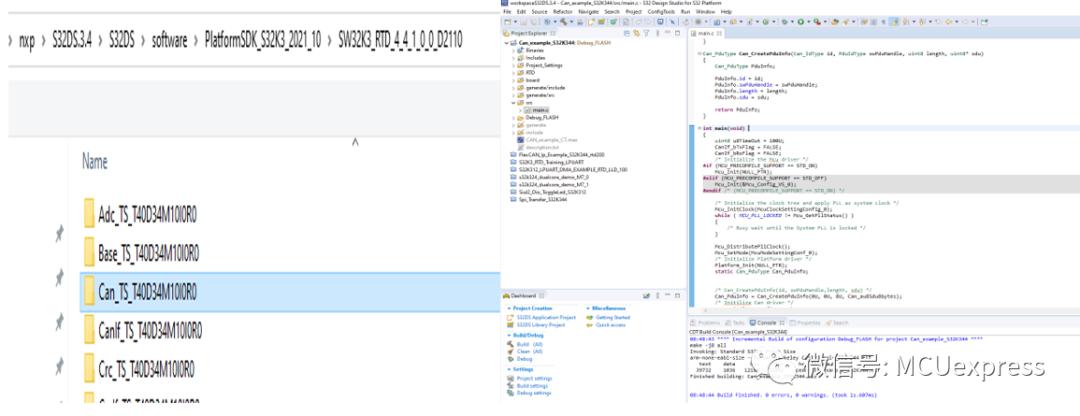Screen dimensions: 1080x416
Task: Collapse the Settings section in Dashboard
Action: [509, 369]
